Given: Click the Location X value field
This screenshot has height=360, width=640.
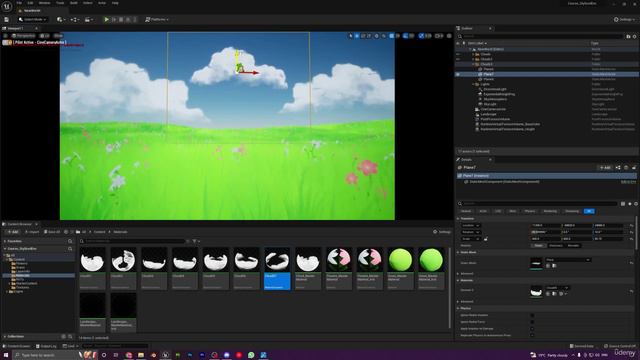Looking at the screenshot, I should pos(546,225).
